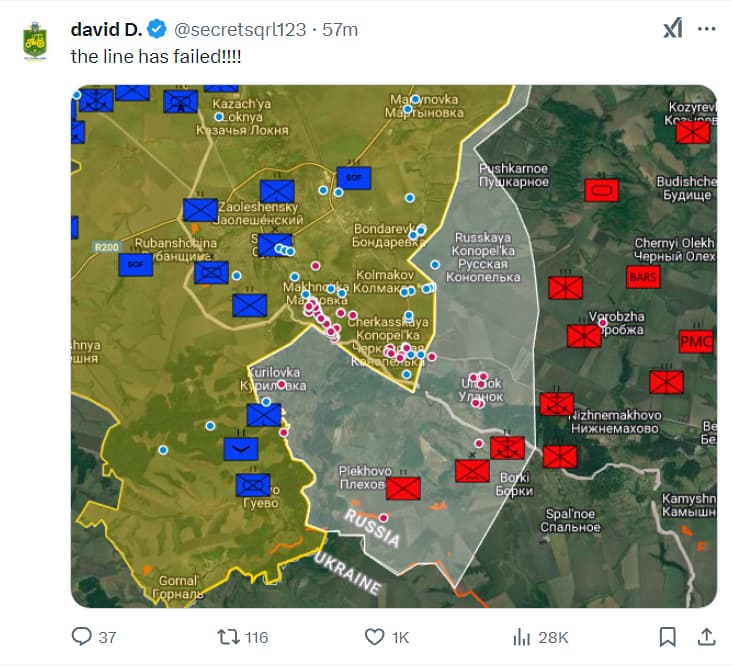
Task: Bookmark this tweet
Action: [668, 637]
